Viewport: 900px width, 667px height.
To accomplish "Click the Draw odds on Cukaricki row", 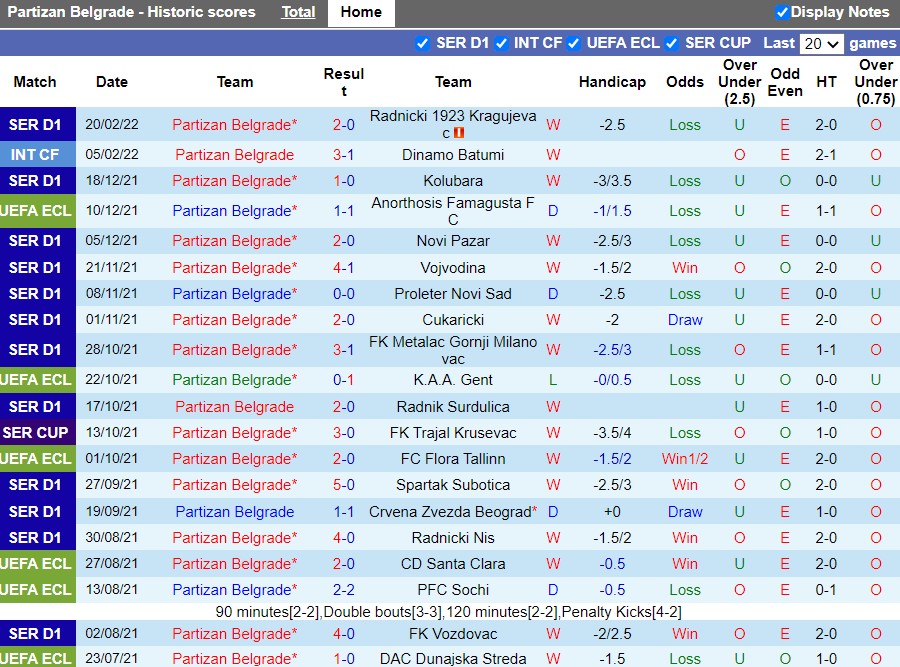I will [685, 320].
